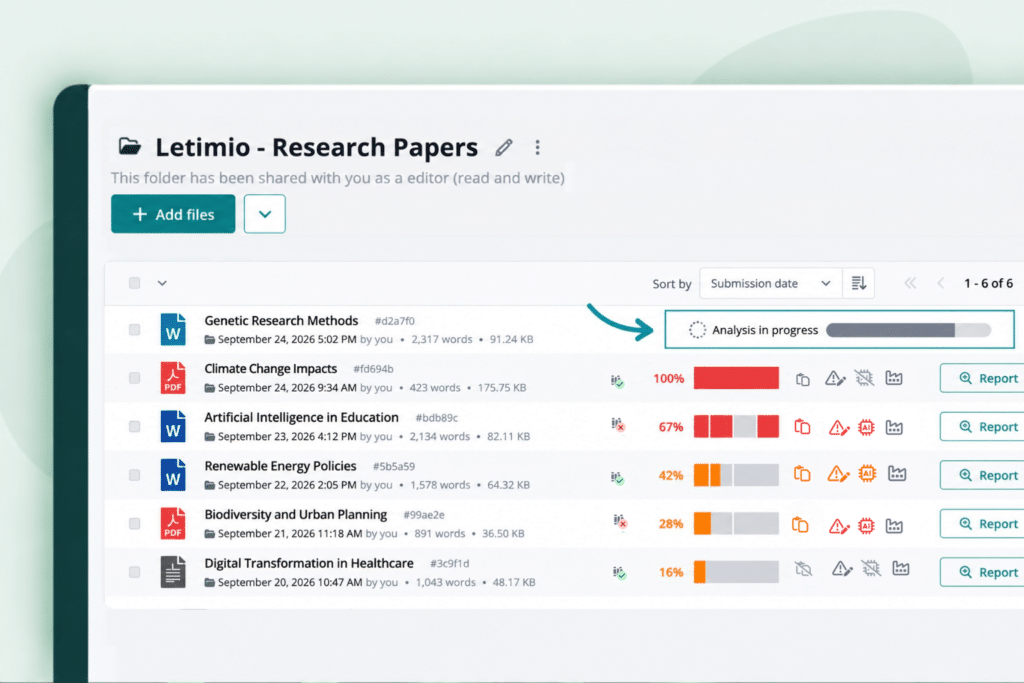Click the 42% orange similarity bar
This screenshot has width=1024, height=683.
(x=736, y=475)
